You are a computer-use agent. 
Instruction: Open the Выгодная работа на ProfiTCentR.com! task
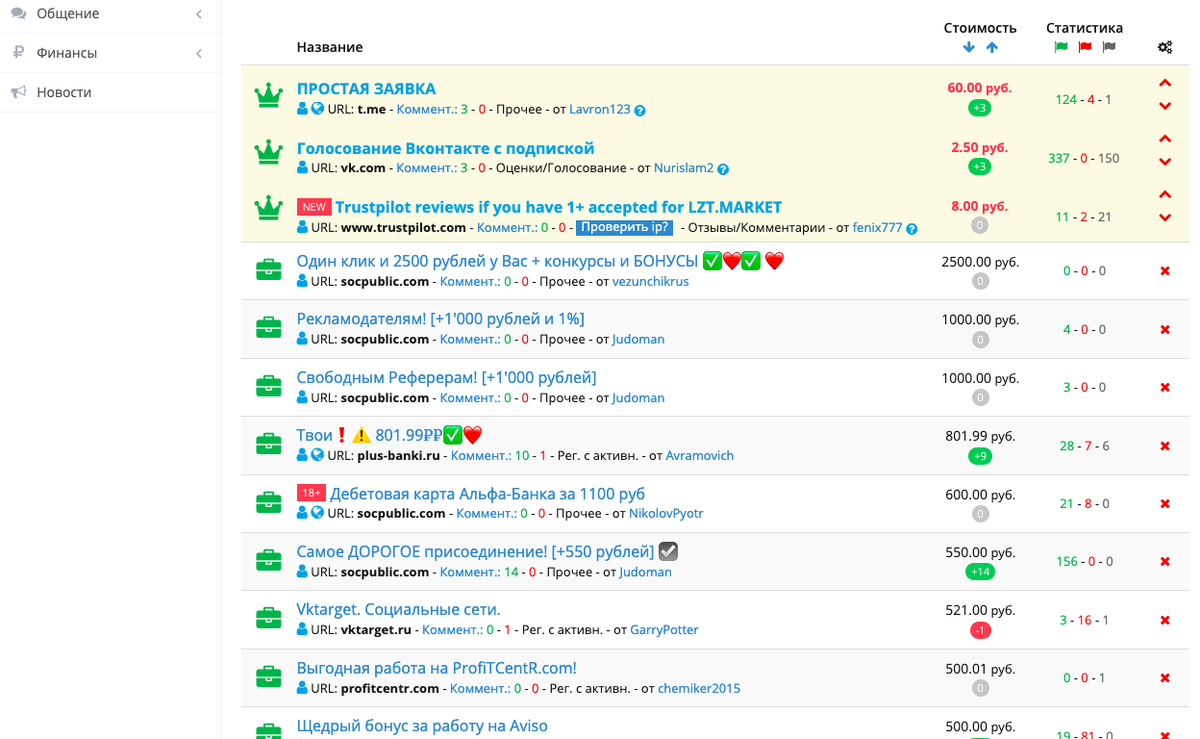pos(437,668)
